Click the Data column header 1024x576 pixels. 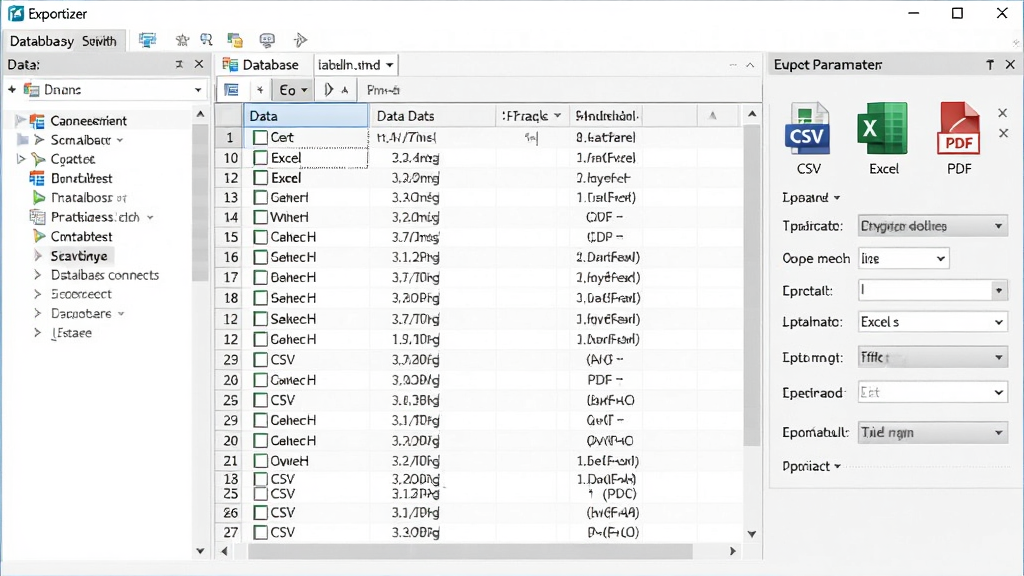pos(306,116)
